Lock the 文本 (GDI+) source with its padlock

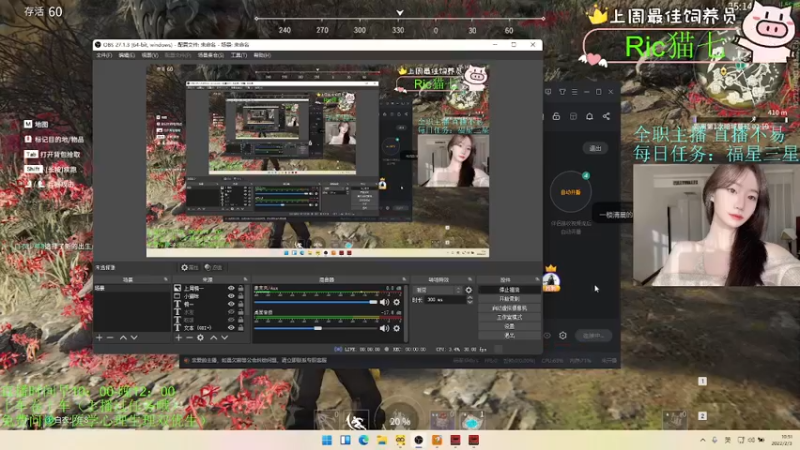tap(241, 328)
